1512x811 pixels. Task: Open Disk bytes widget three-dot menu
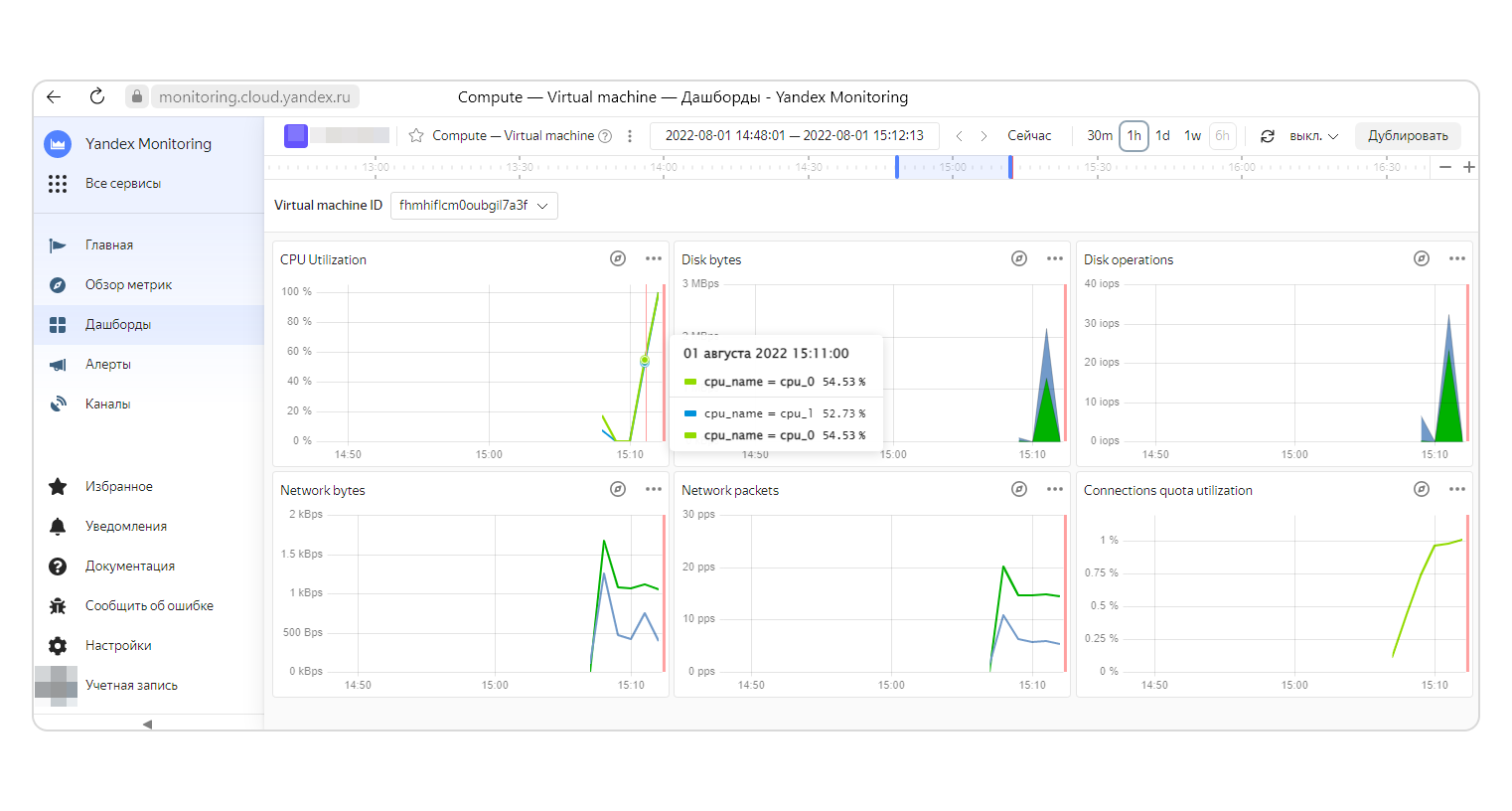1055,258
